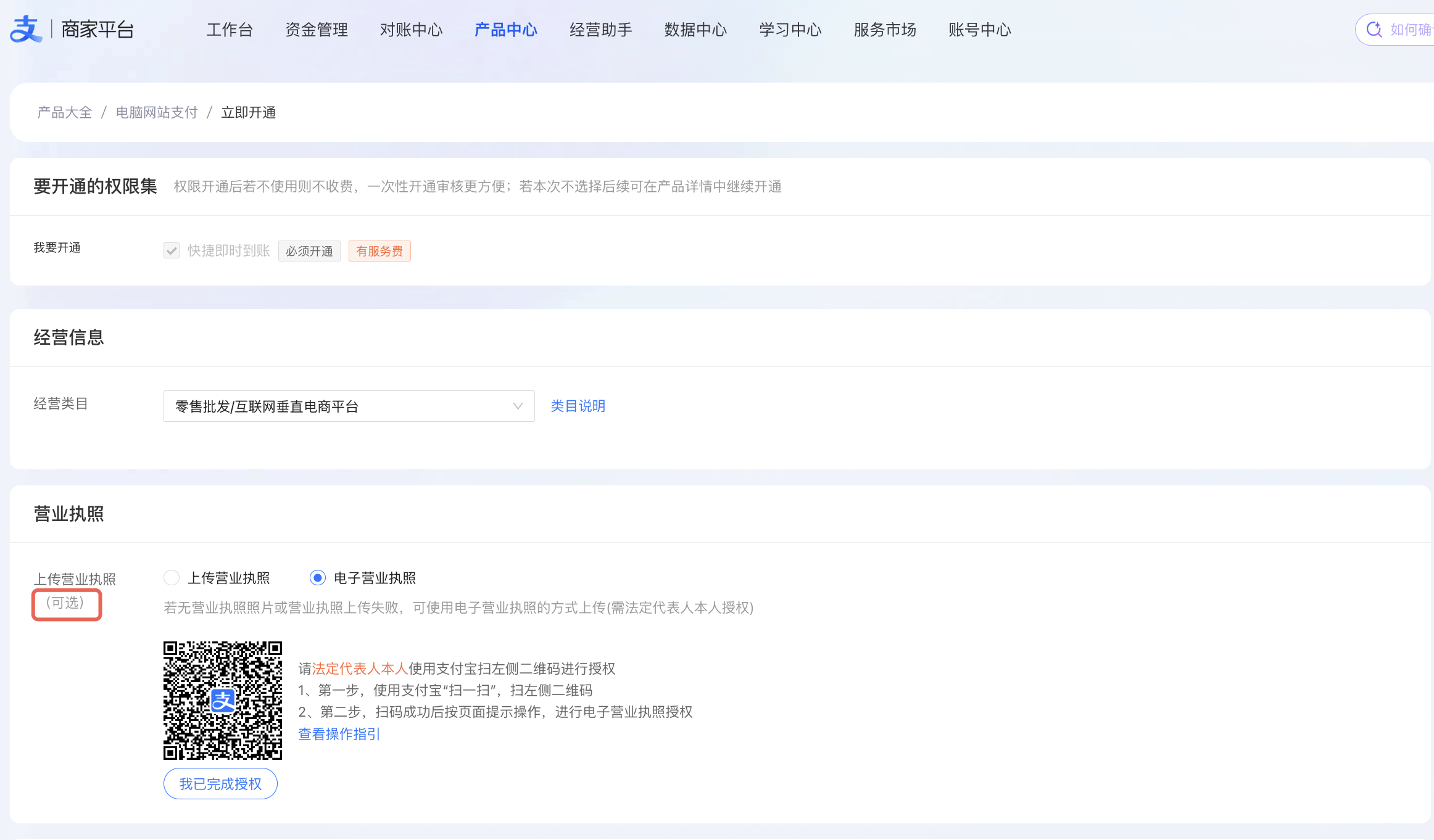1434x840 pixels.
Task: Click the search icon in top-right box
Action: pos(1374,30)
